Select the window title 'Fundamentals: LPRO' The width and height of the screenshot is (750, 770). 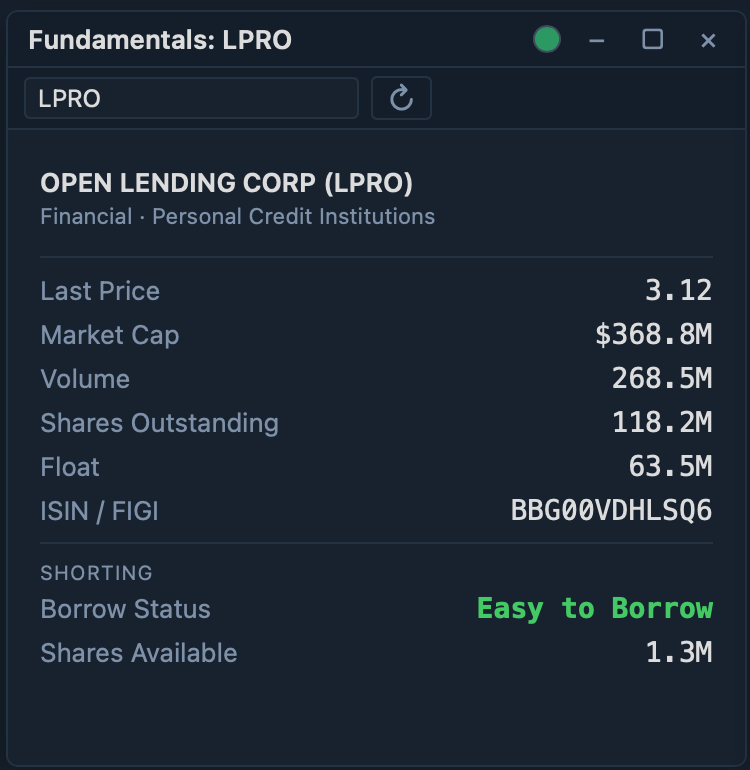click(160, 40)
